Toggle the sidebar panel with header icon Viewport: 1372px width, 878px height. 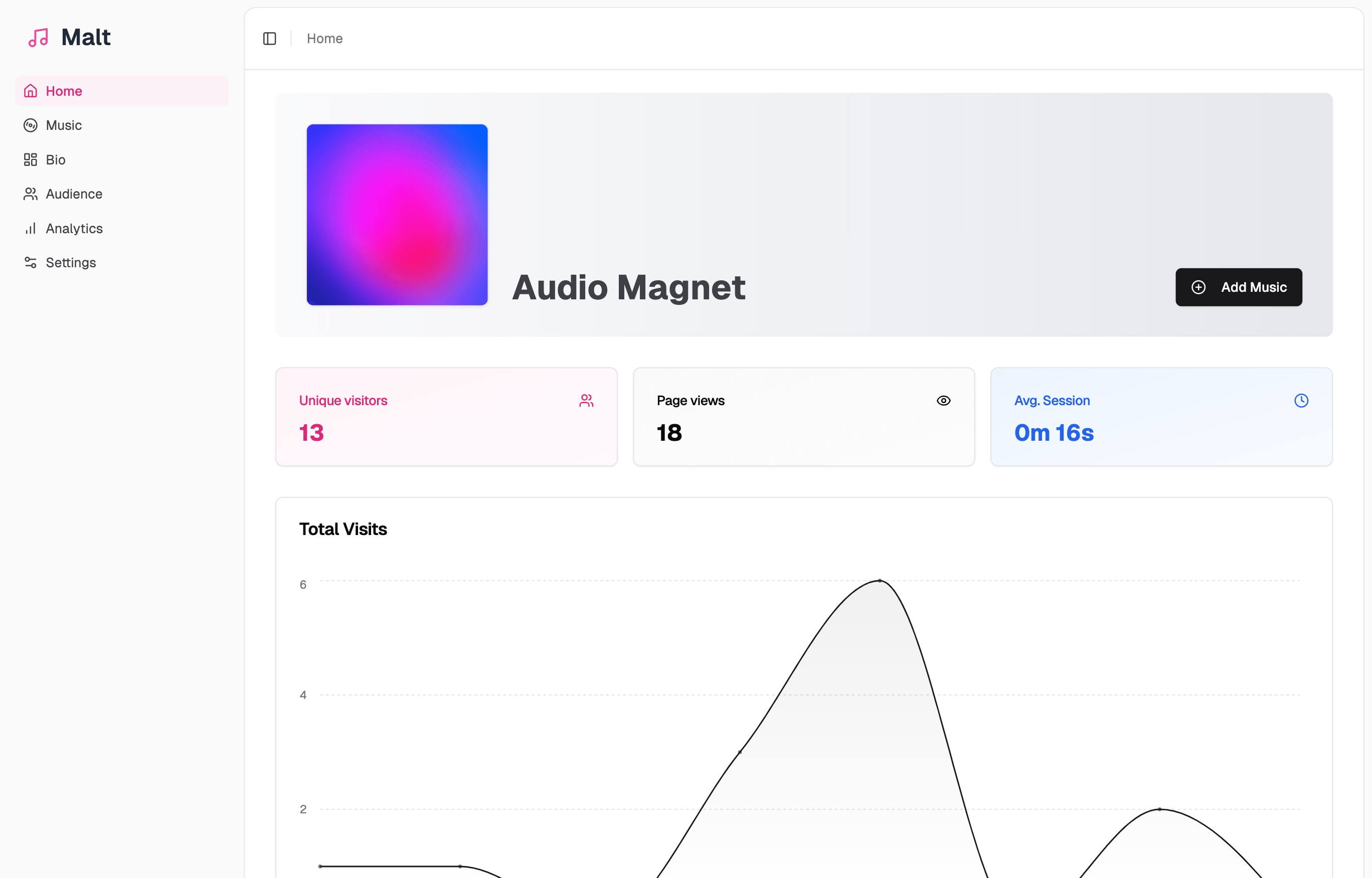point(270,38)
